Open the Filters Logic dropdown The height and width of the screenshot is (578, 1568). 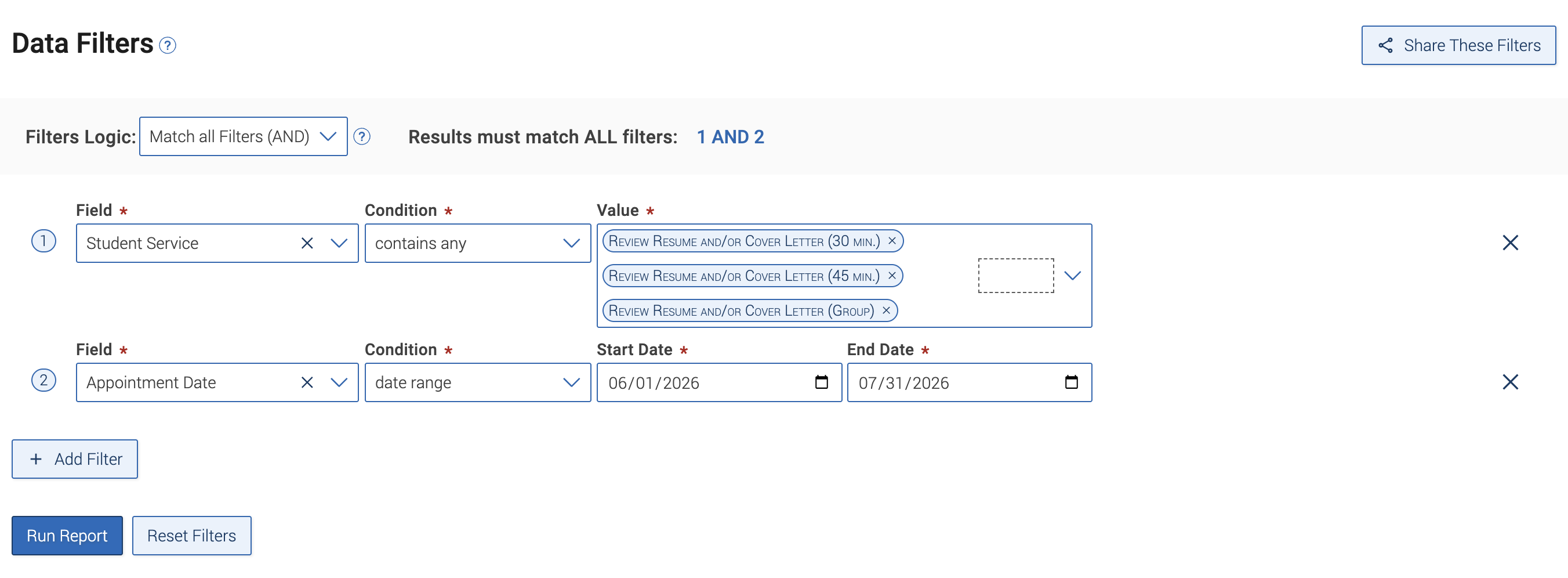(243, 136)
